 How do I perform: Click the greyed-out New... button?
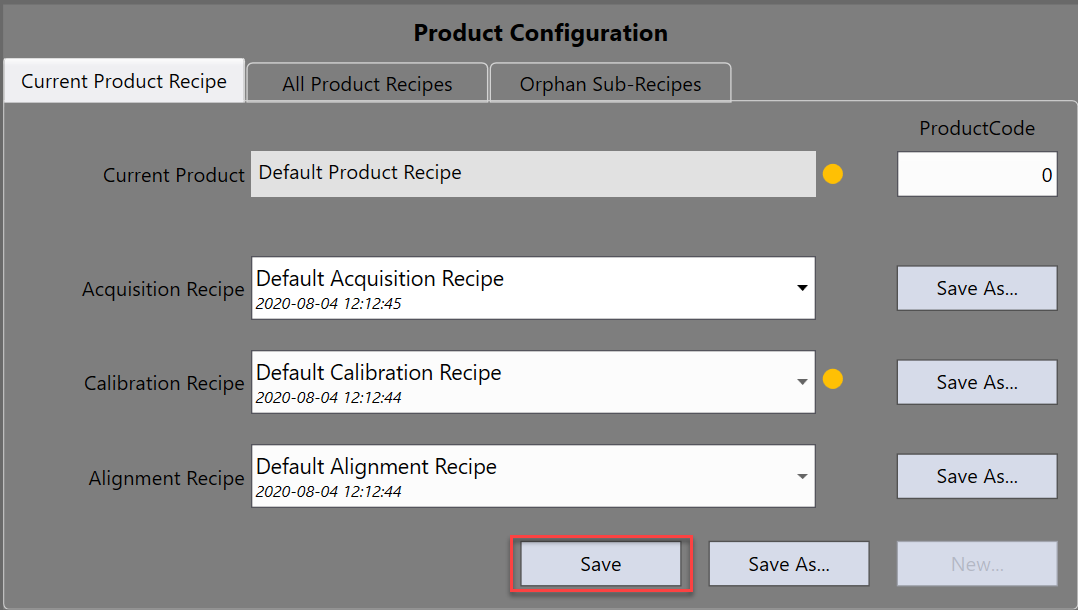pyautogui.click(x=976, y=564)
